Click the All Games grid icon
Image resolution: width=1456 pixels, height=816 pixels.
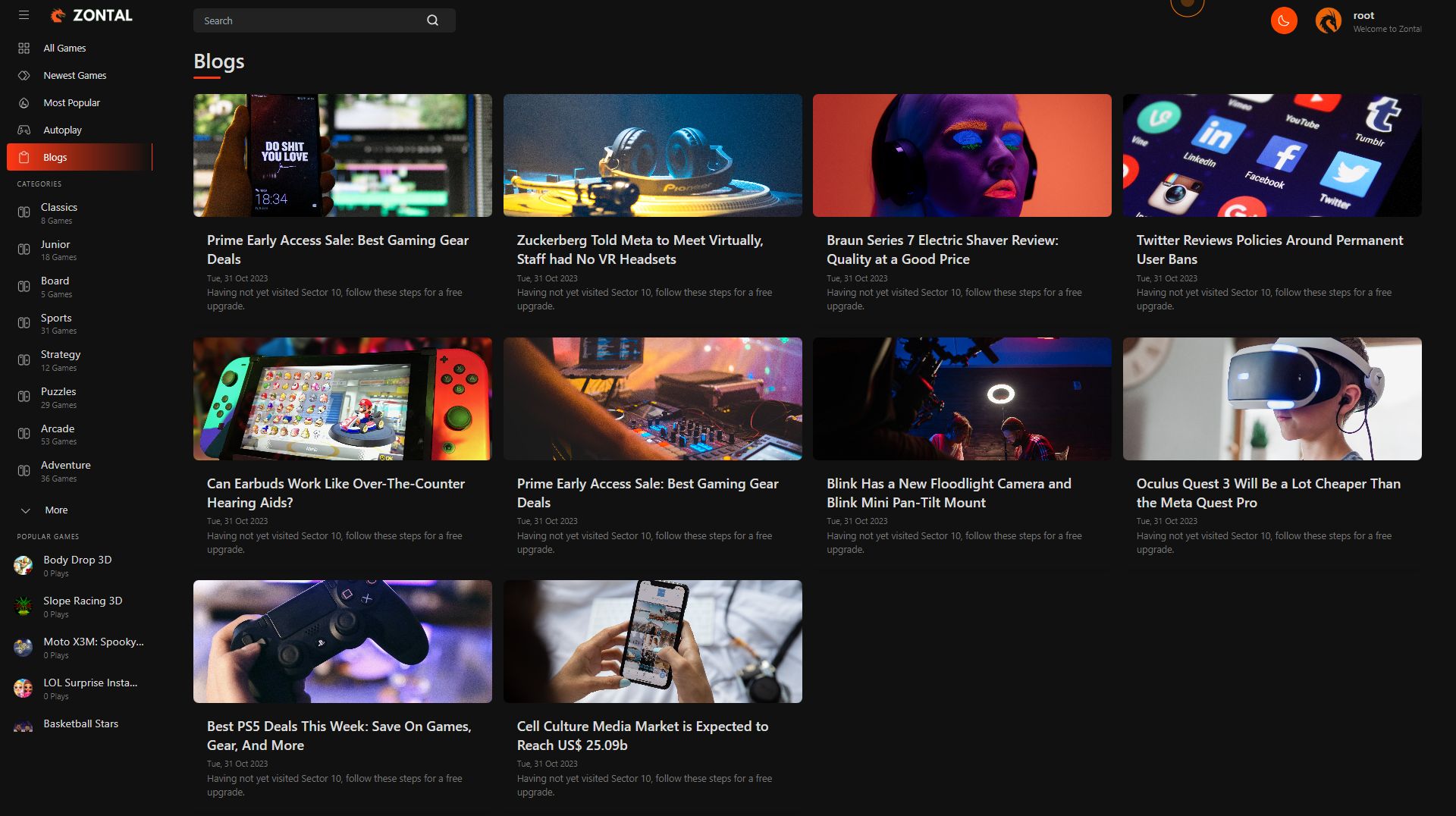point(24,48)
